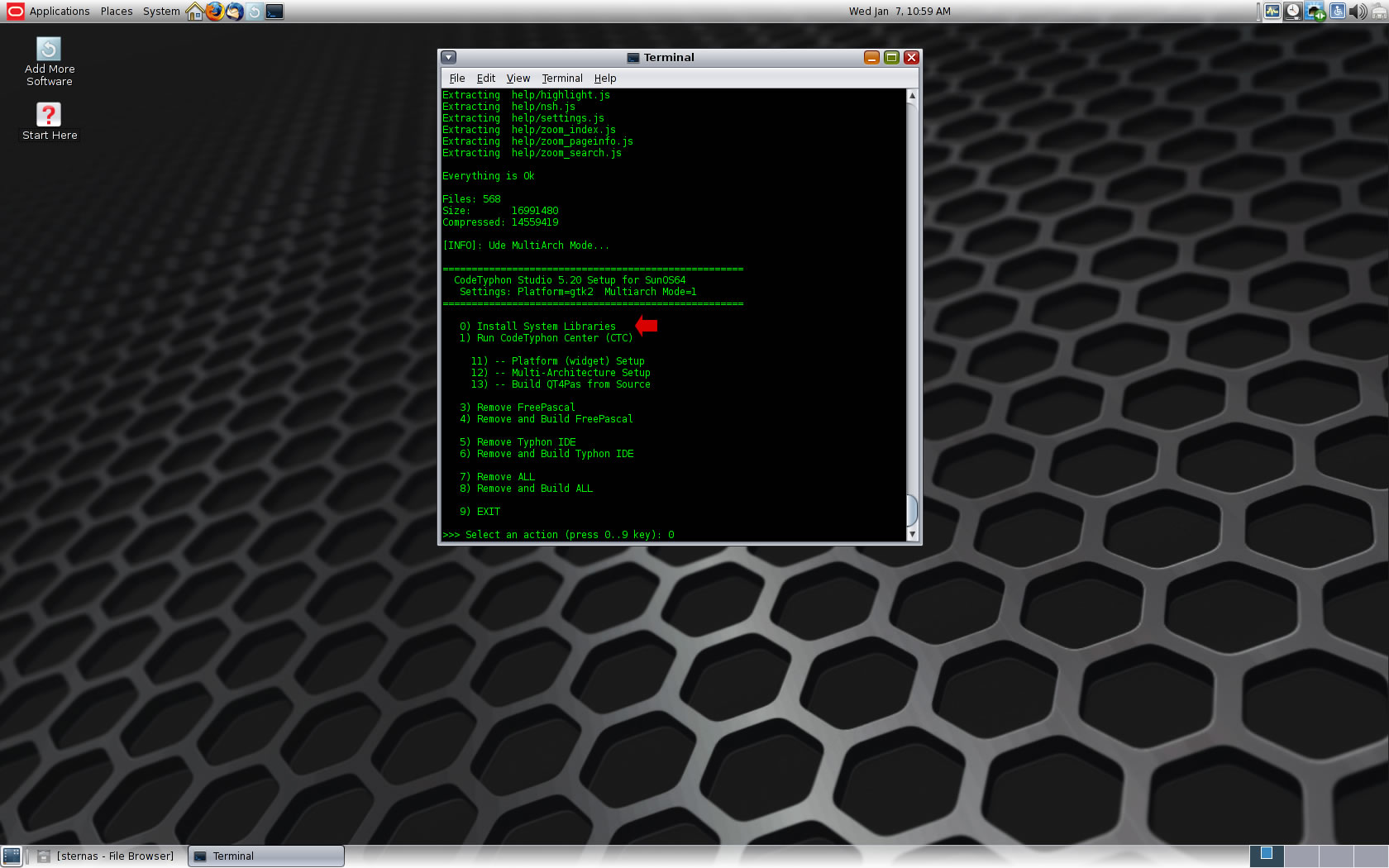The height and width of the screenshot is (868, 1389).
Task: Click the 'Extracting help/zoom_search.js' line
Action: tap(532, 153)
